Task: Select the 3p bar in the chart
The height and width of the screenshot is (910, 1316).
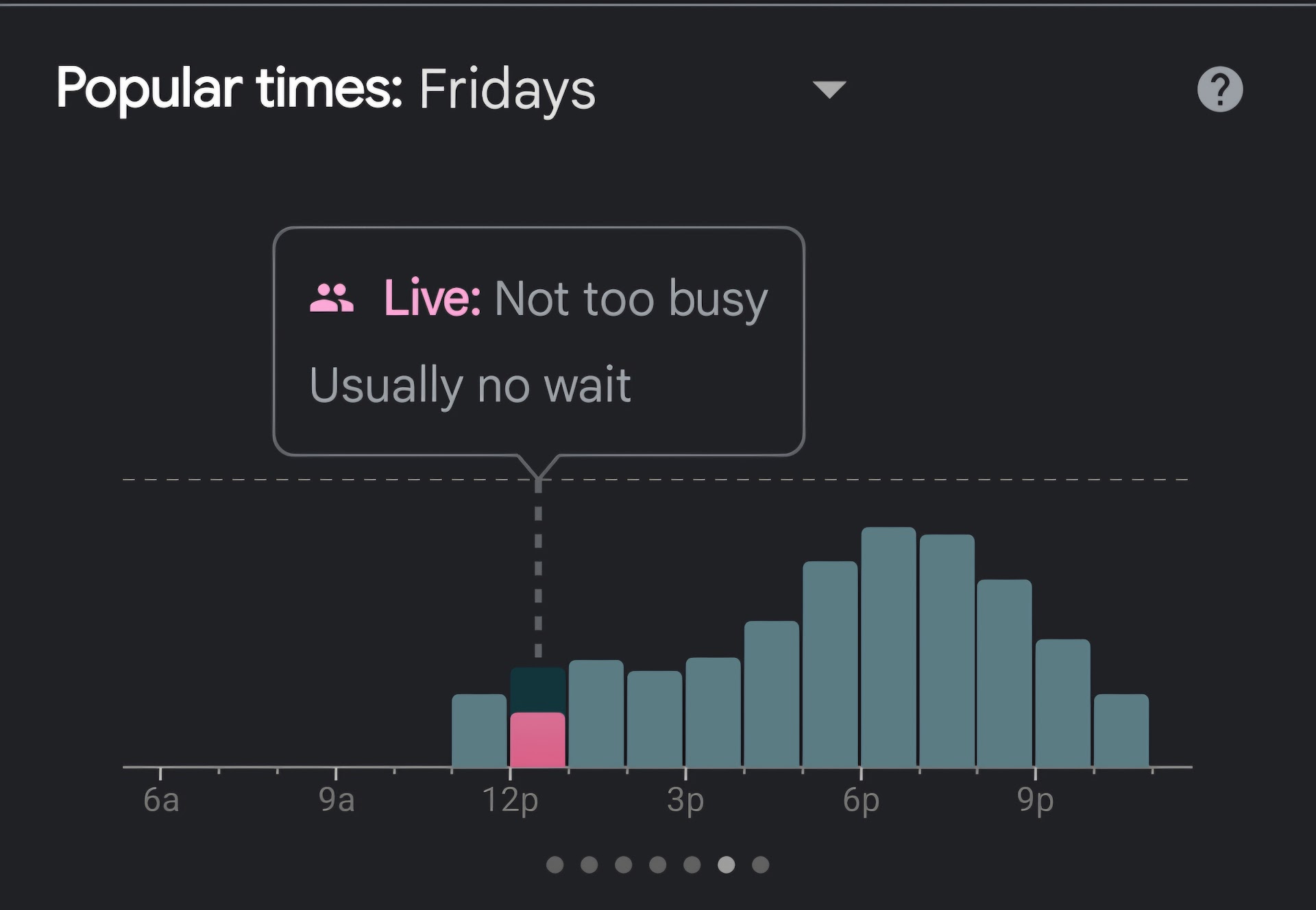Action: click(x=713, y=713)
